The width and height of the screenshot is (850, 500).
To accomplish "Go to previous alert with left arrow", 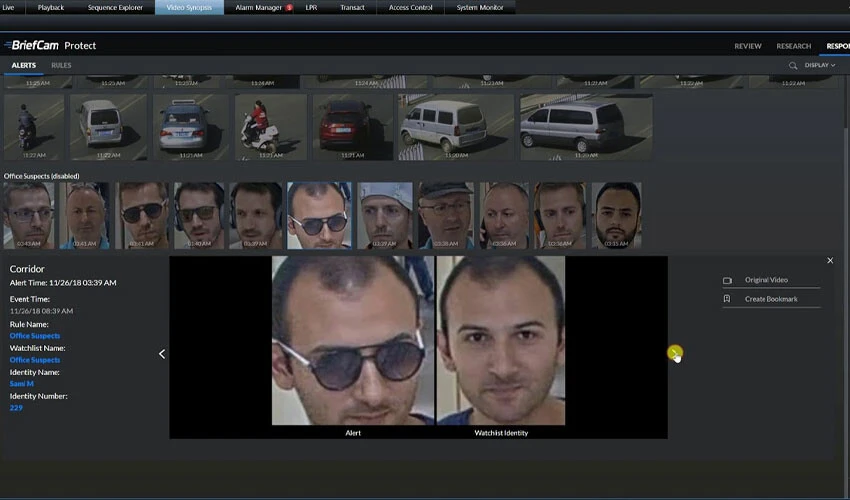I will [x=162, y=354].
